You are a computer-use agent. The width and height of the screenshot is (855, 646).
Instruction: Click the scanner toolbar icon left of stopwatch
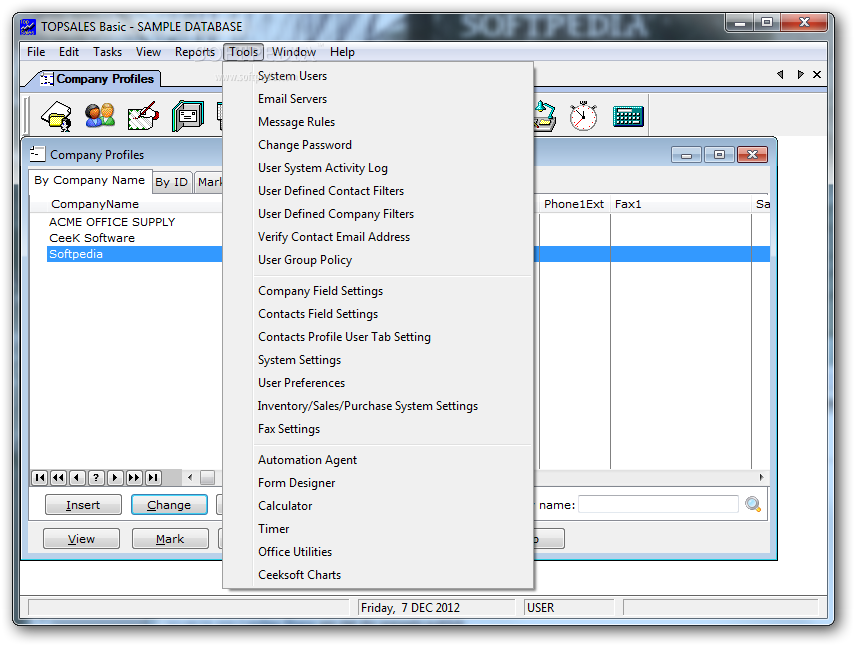545,116
